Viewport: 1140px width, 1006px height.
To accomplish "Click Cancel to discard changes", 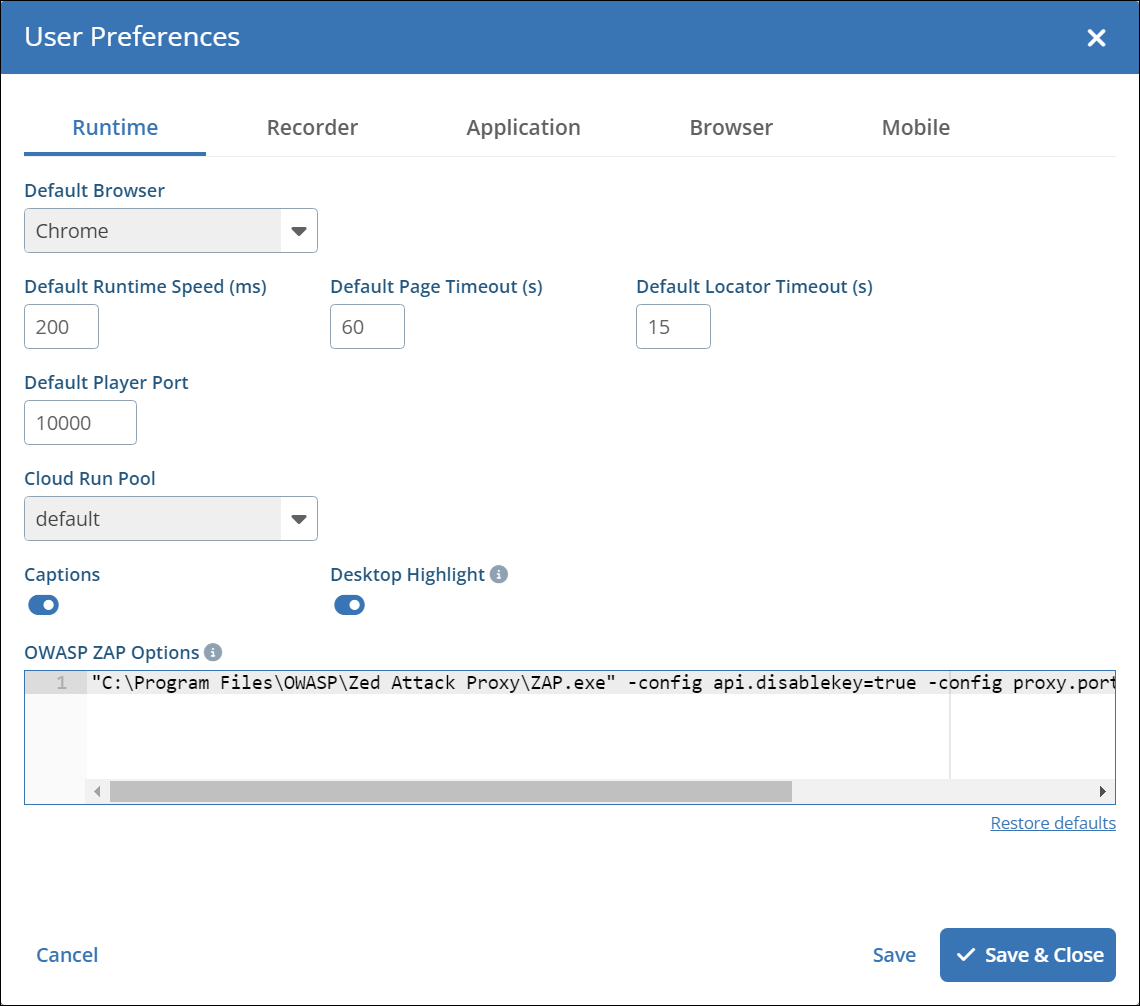I will point(67,955).
